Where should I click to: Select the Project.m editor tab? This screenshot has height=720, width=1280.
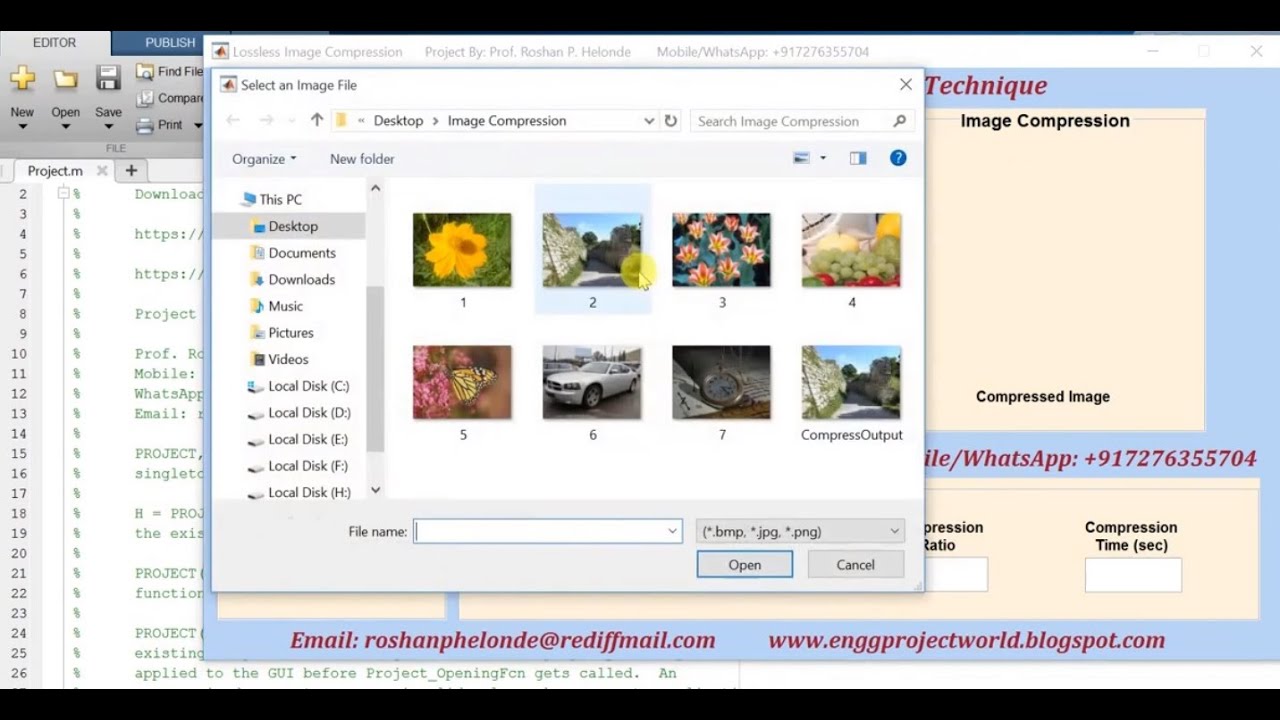coord(55,171)
